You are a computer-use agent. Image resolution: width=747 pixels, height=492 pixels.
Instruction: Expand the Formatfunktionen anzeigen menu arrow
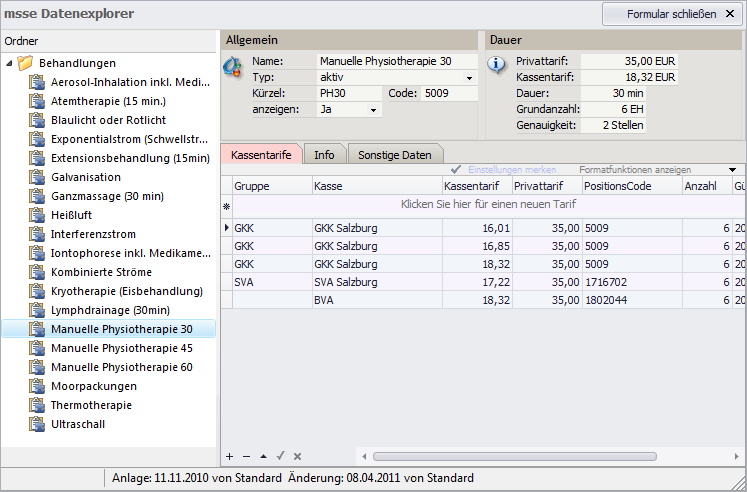click(732, 170)
